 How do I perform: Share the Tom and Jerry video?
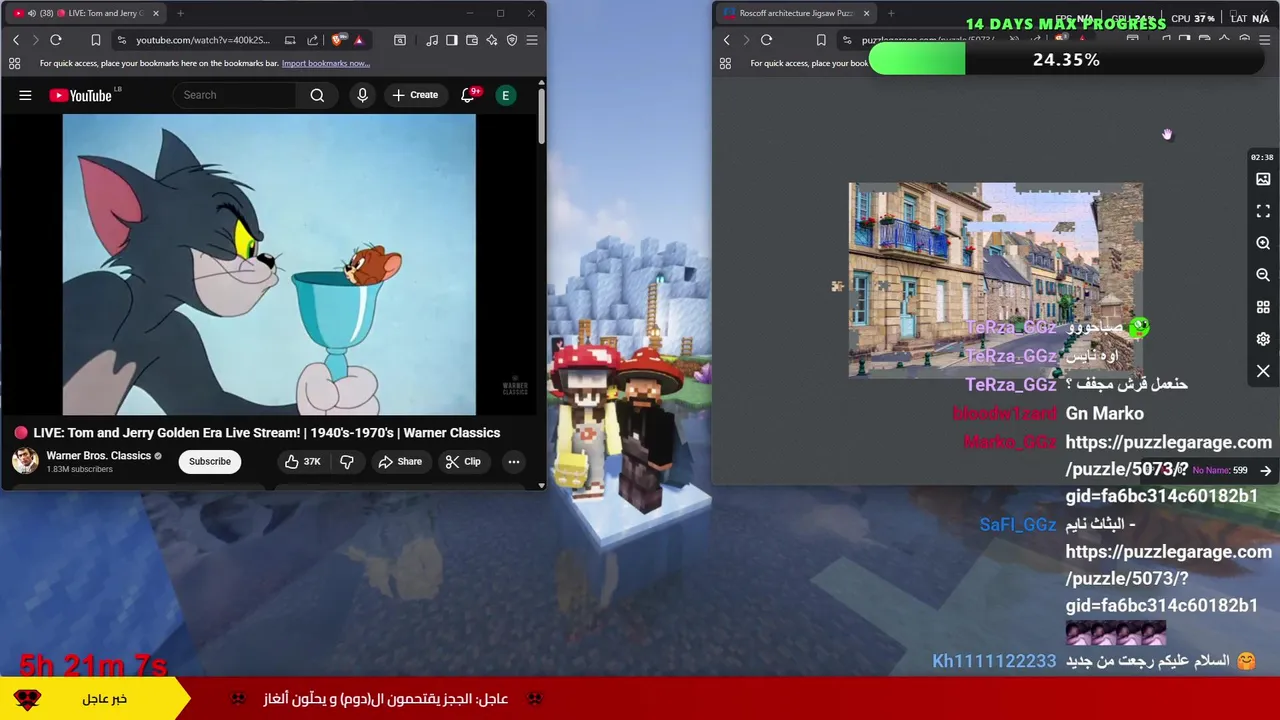tap(400, 461)
